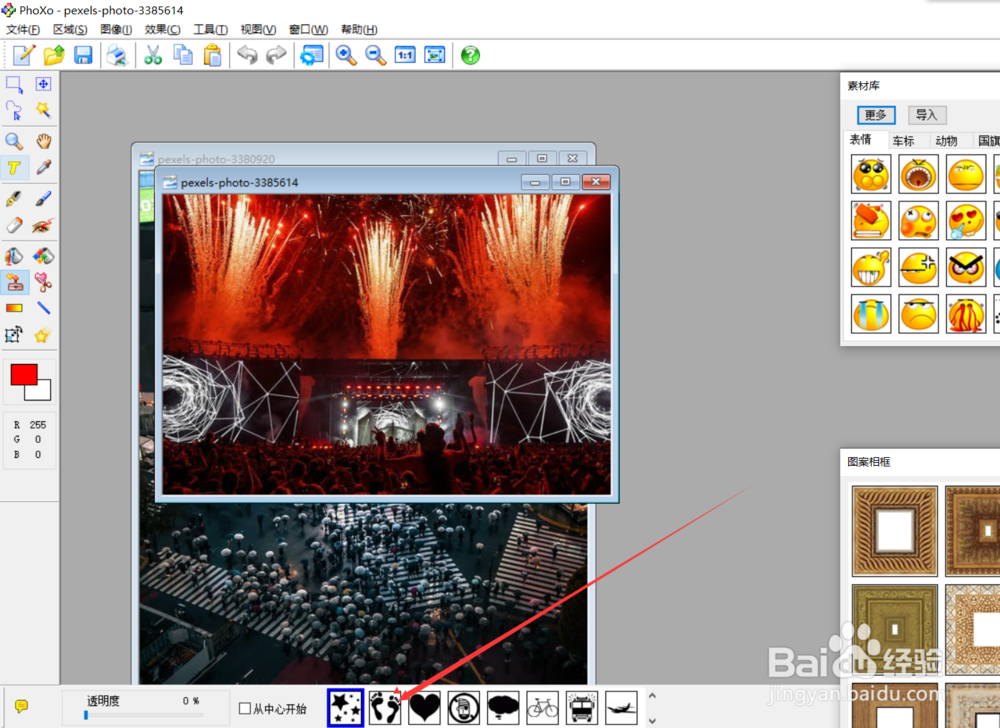Enable the 从中心开始 checkbox
Image resolution: width=1000 pixels, height=728 pixels.
[x=245, y=708]
